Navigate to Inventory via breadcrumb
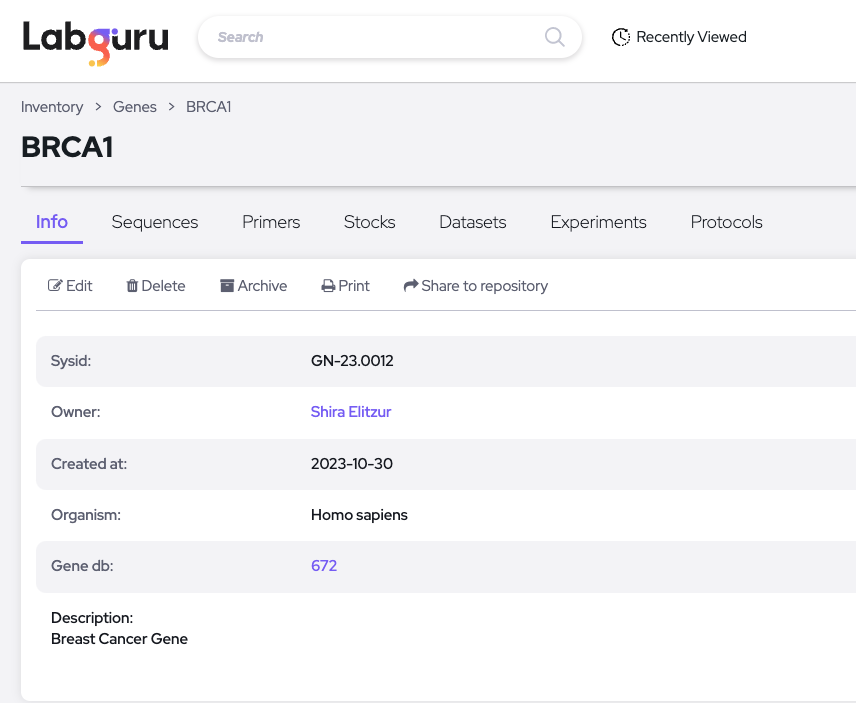The height and width of the screenshot is (703, 856). (x=52, y=106)
